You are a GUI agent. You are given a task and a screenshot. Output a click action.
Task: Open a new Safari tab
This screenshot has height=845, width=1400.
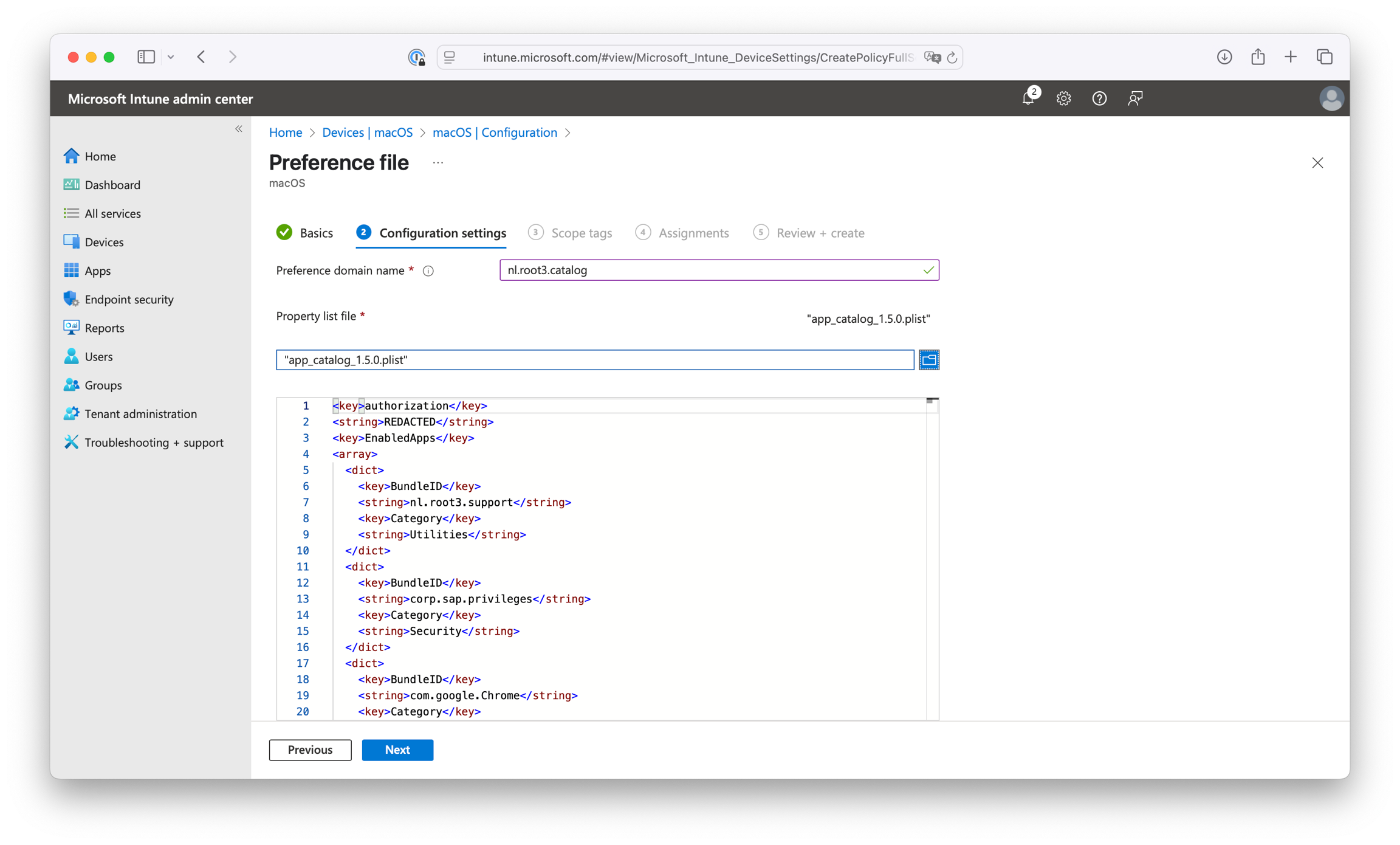pos(1291,57)
